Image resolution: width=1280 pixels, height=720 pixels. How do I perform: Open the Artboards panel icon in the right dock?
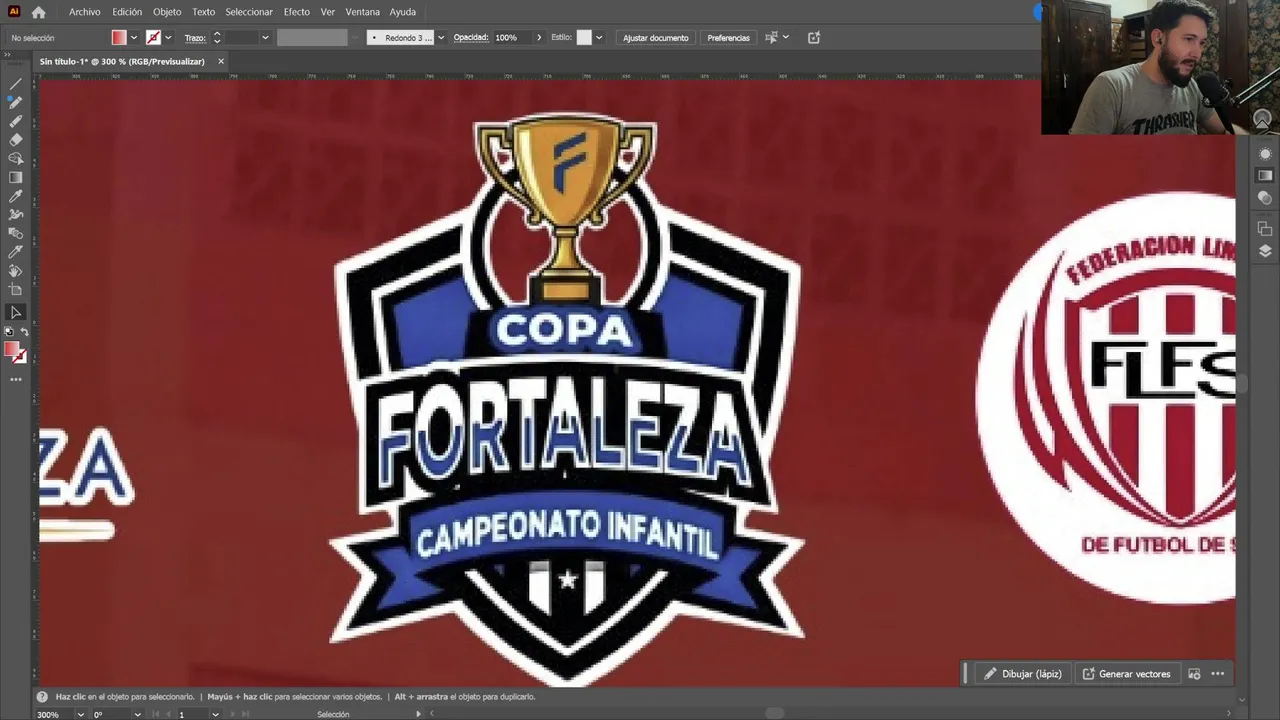pyautogui.click(x=1265, y=229)
